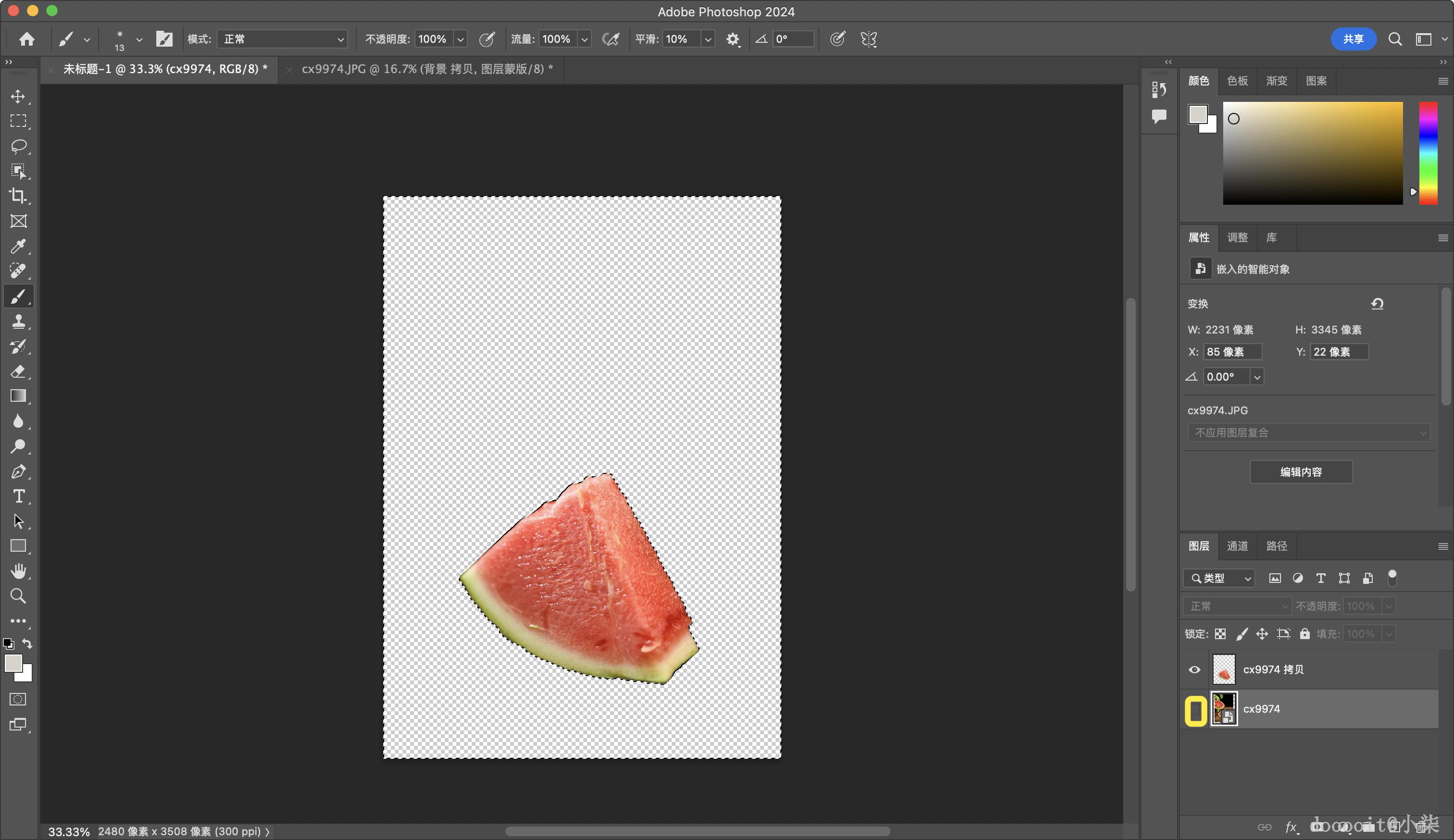The height and width of the screenshot is (840, 1454).
Task: Click the 编辑内容 button
Action: 1301,472
